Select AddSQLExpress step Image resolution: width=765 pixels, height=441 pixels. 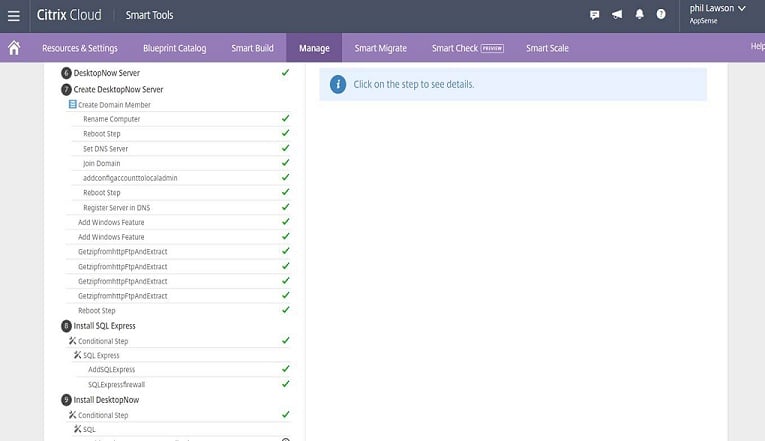(x=111, y=370)
